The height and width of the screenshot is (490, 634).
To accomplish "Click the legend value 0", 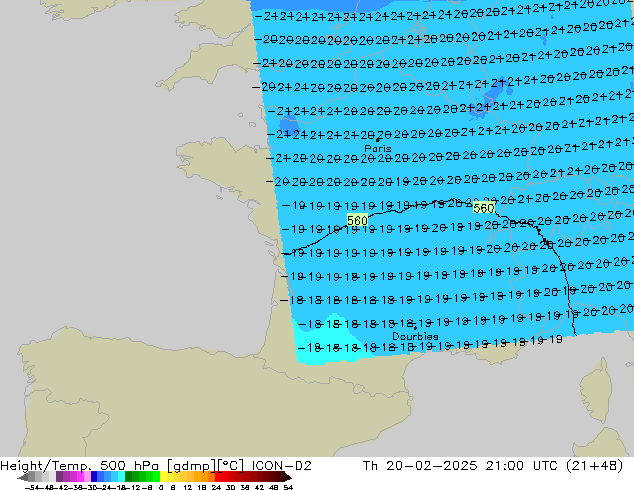I will coord(161,488).
